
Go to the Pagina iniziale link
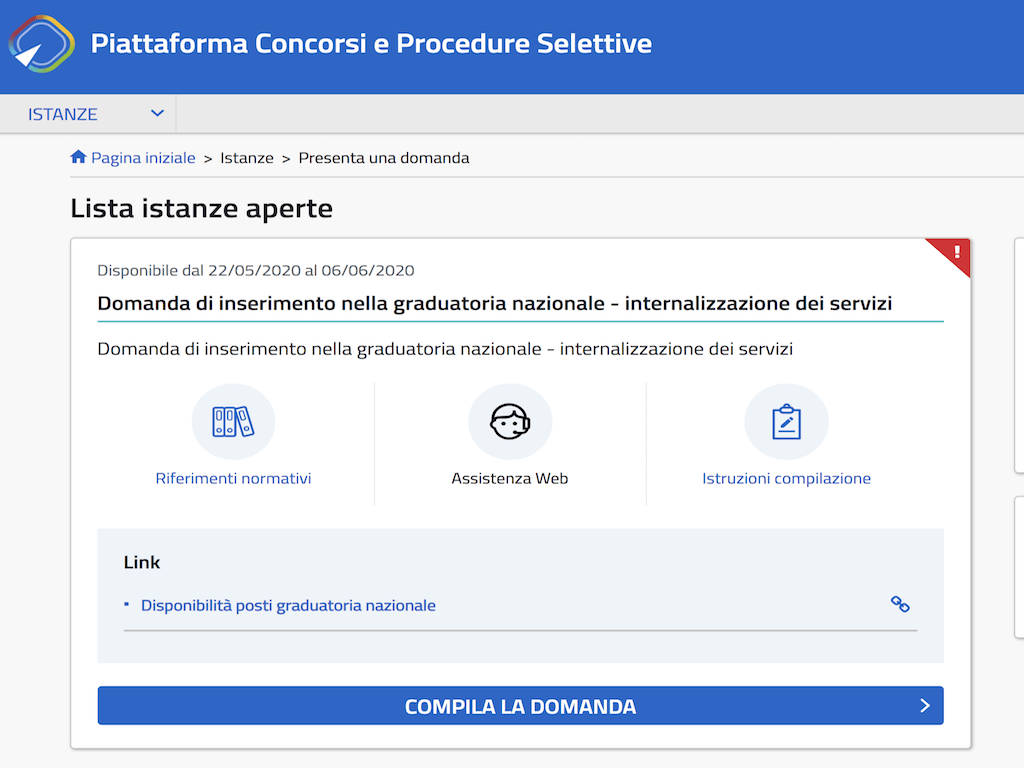pos(143,158)
